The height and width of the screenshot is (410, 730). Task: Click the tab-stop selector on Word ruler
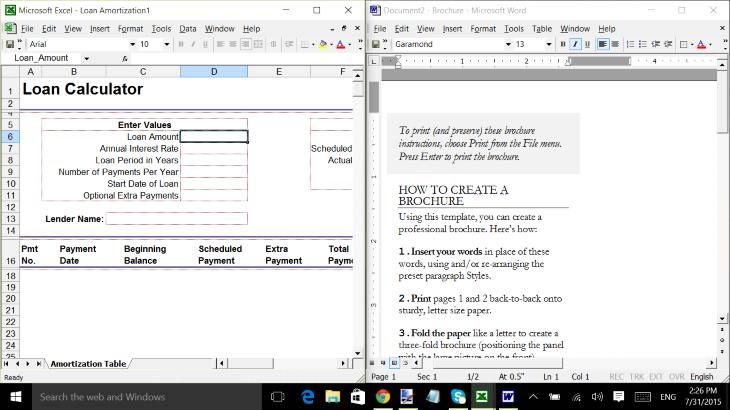374,61
